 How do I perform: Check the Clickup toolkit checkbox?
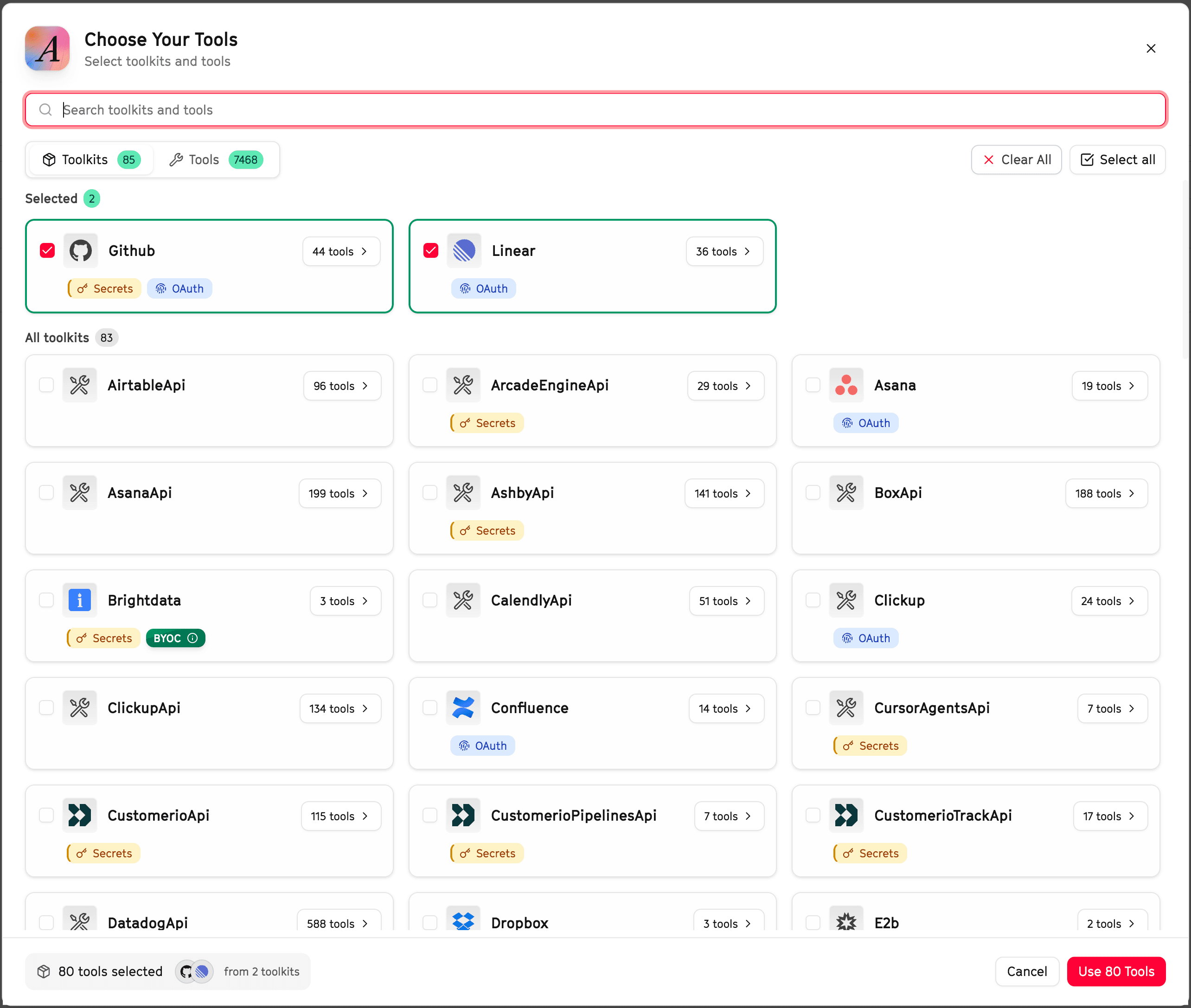coord(813,600)
